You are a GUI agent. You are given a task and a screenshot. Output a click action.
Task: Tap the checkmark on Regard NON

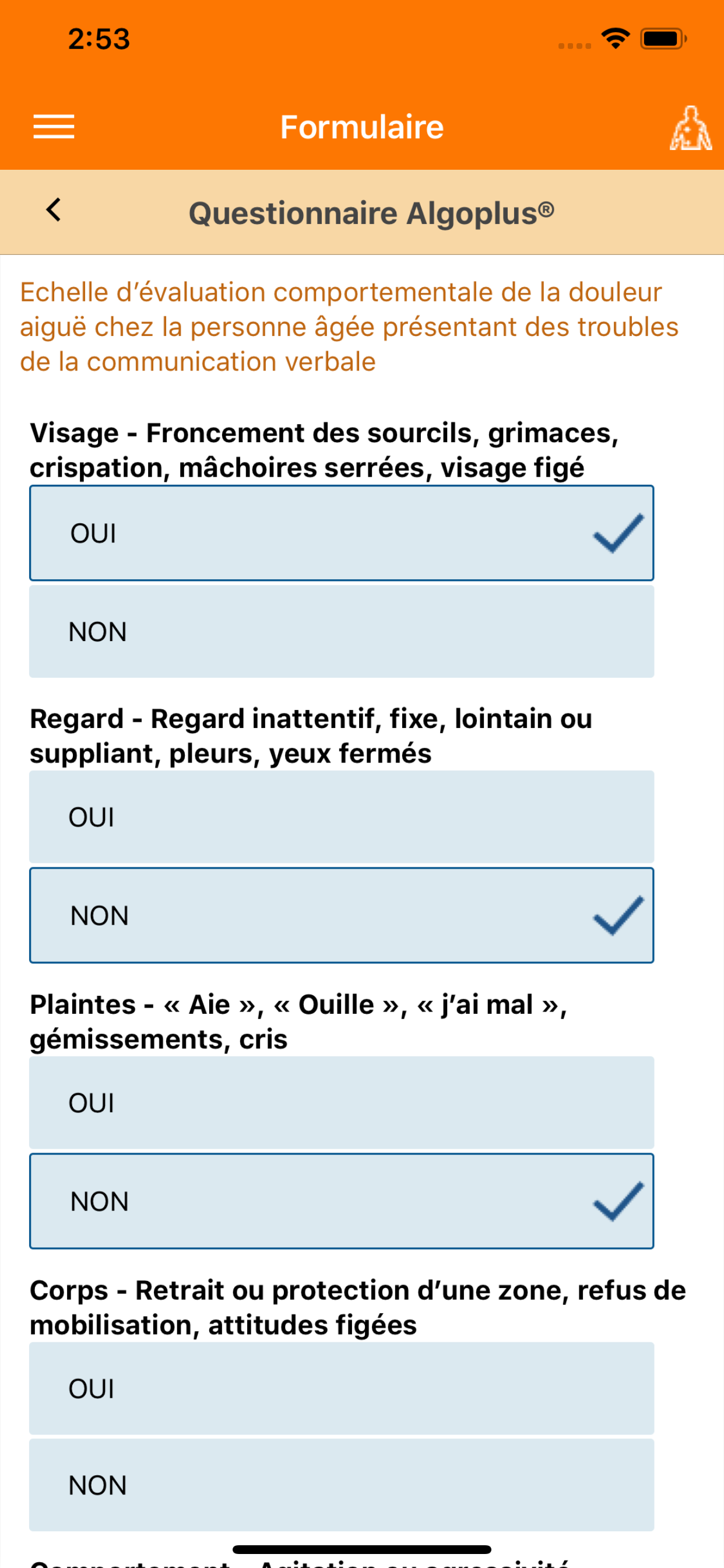pyautogui.click(x=618, y=915)
